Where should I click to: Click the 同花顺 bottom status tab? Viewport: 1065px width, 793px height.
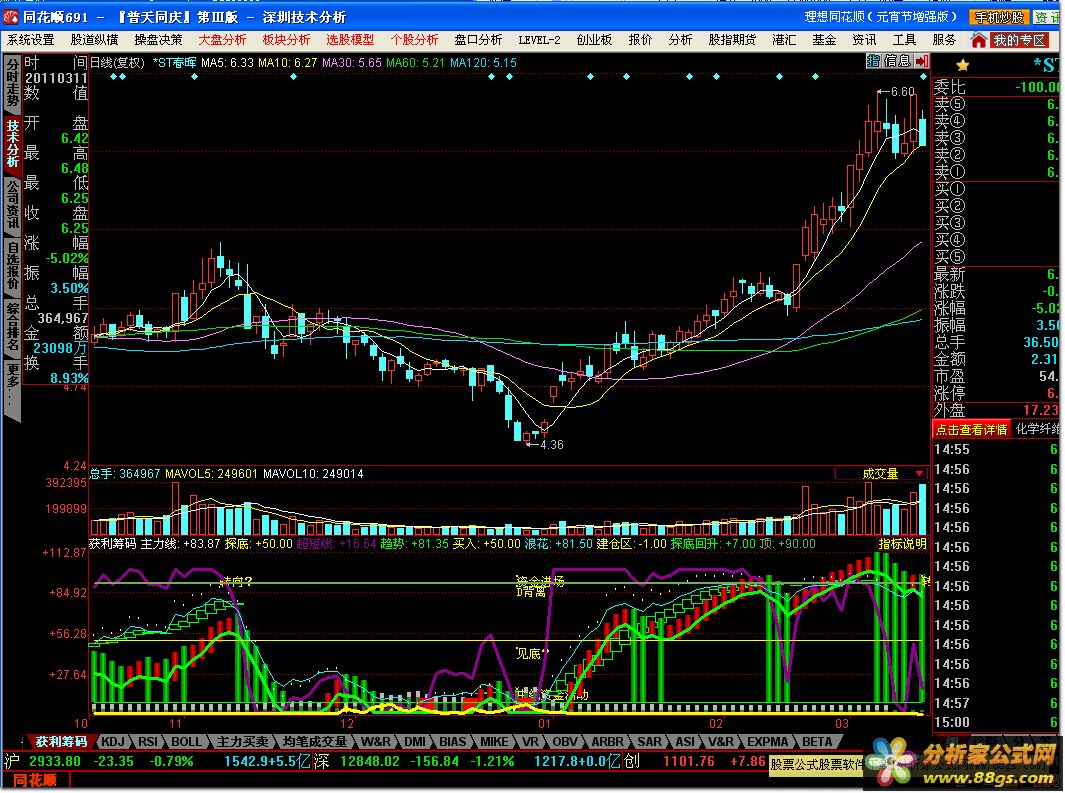pos(35,781)
